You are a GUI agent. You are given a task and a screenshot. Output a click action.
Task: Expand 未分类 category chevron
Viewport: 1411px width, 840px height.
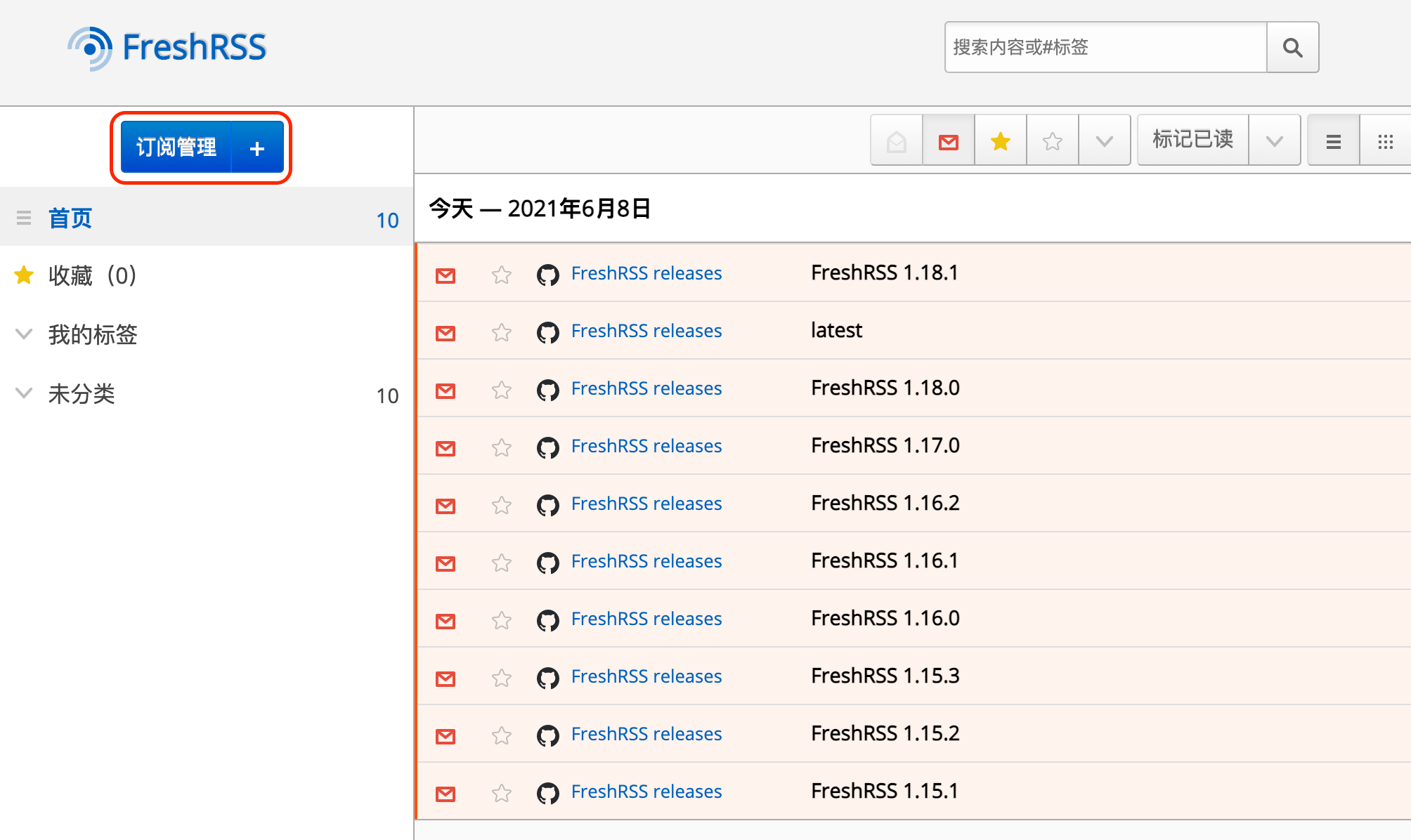pos(24,393)
